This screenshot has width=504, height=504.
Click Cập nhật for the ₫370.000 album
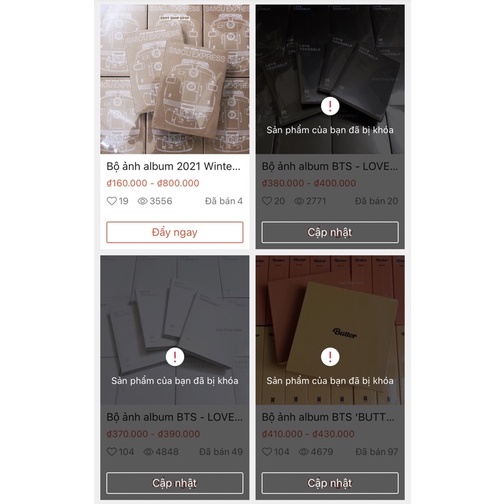pyautogui.click(x=175, y=483)
